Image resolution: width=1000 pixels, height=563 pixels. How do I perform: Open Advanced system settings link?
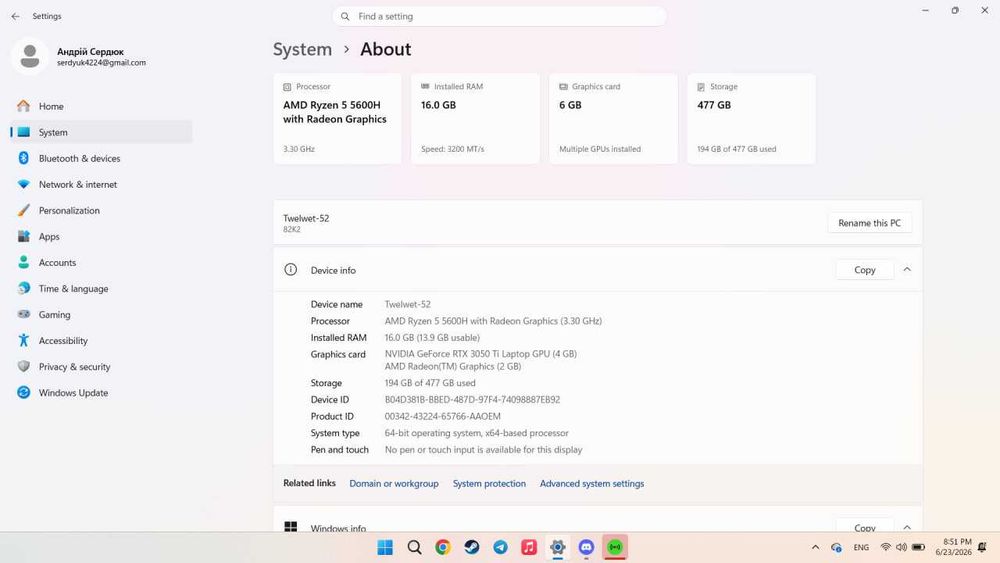coord(592,483)
